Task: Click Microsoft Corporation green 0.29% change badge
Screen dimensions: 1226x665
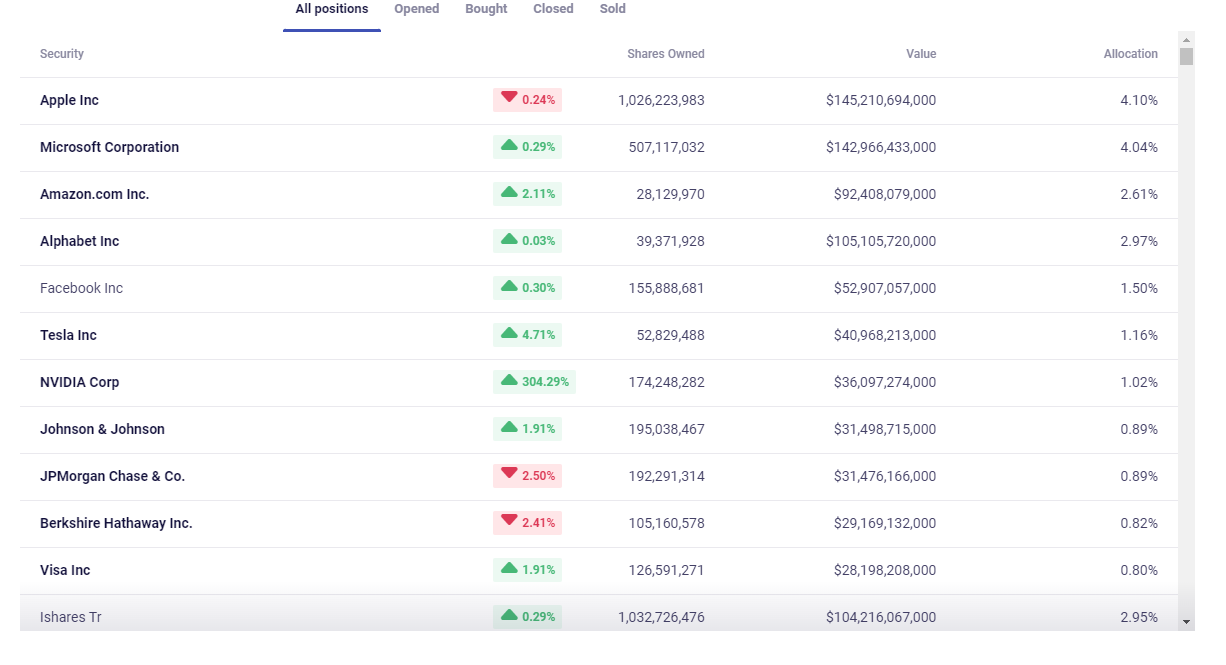Action: 527,147
